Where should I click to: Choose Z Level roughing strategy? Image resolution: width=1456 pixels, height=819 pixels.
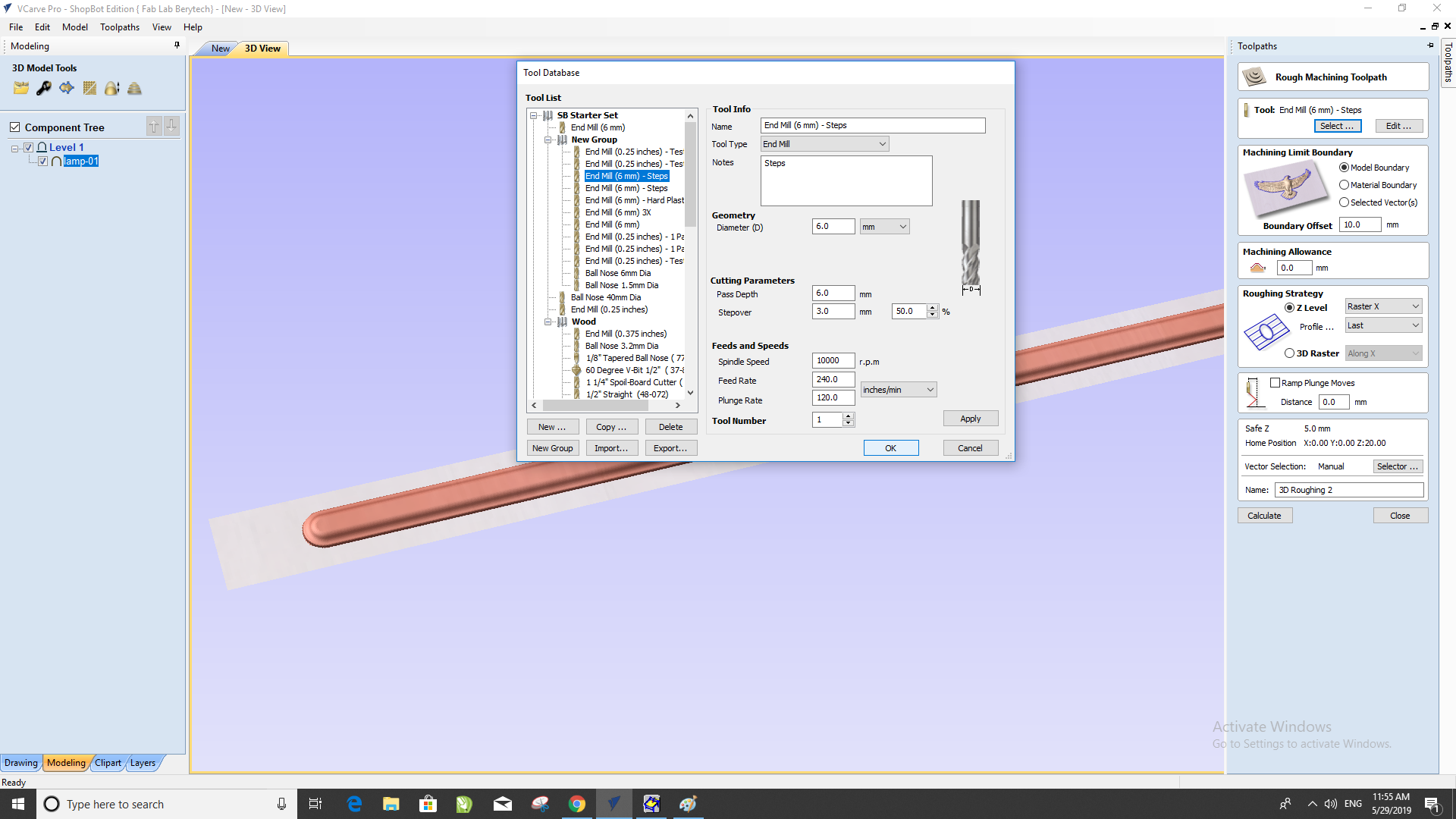[x=1289, y=308]
